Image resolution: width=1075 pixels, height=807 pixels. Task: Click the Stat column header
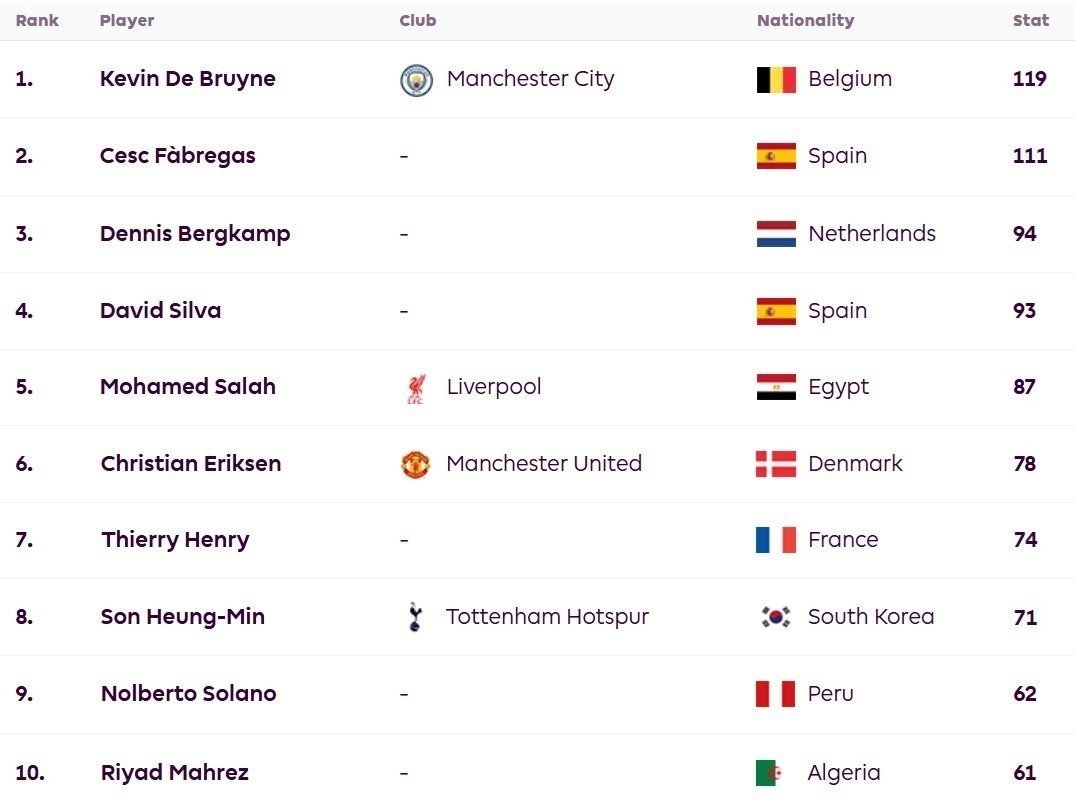[x=1031, y=21]
